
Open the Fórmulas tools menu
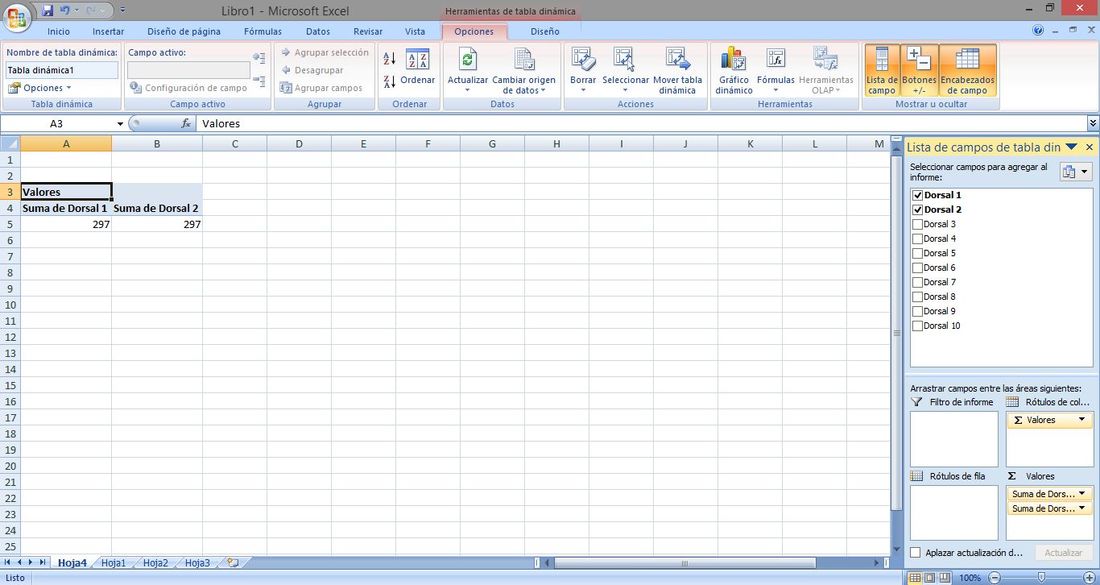pyautogui.click(x=776, y=70)
